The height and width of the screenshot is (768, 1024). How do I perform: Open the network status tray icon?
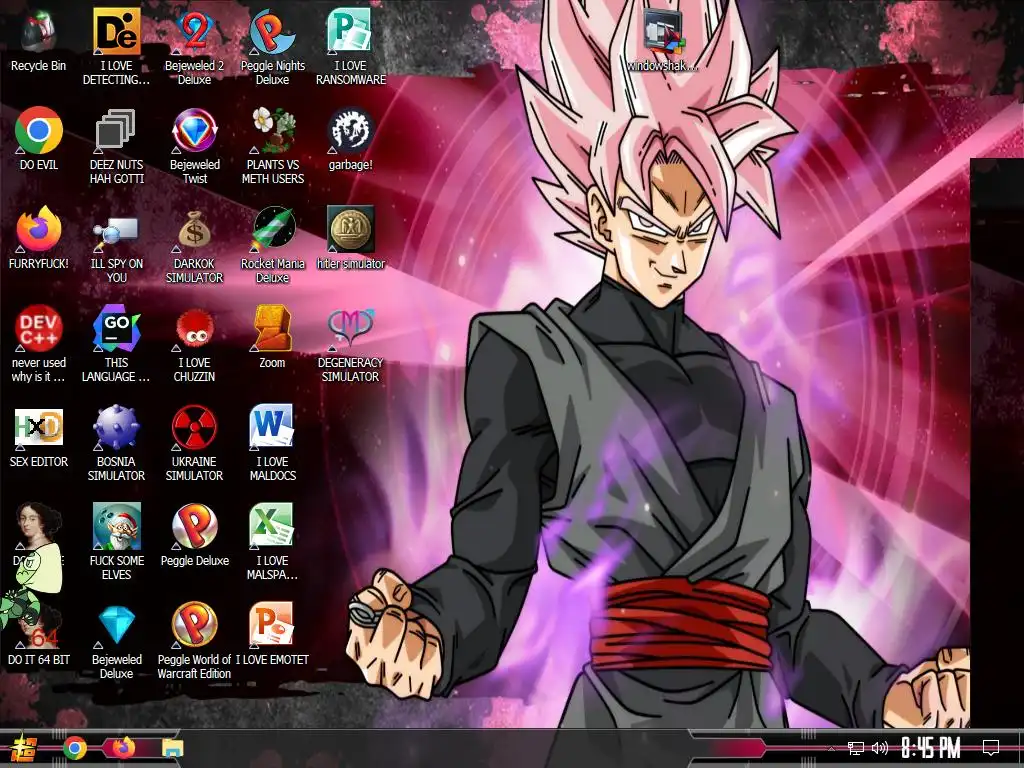click(856, 748)
